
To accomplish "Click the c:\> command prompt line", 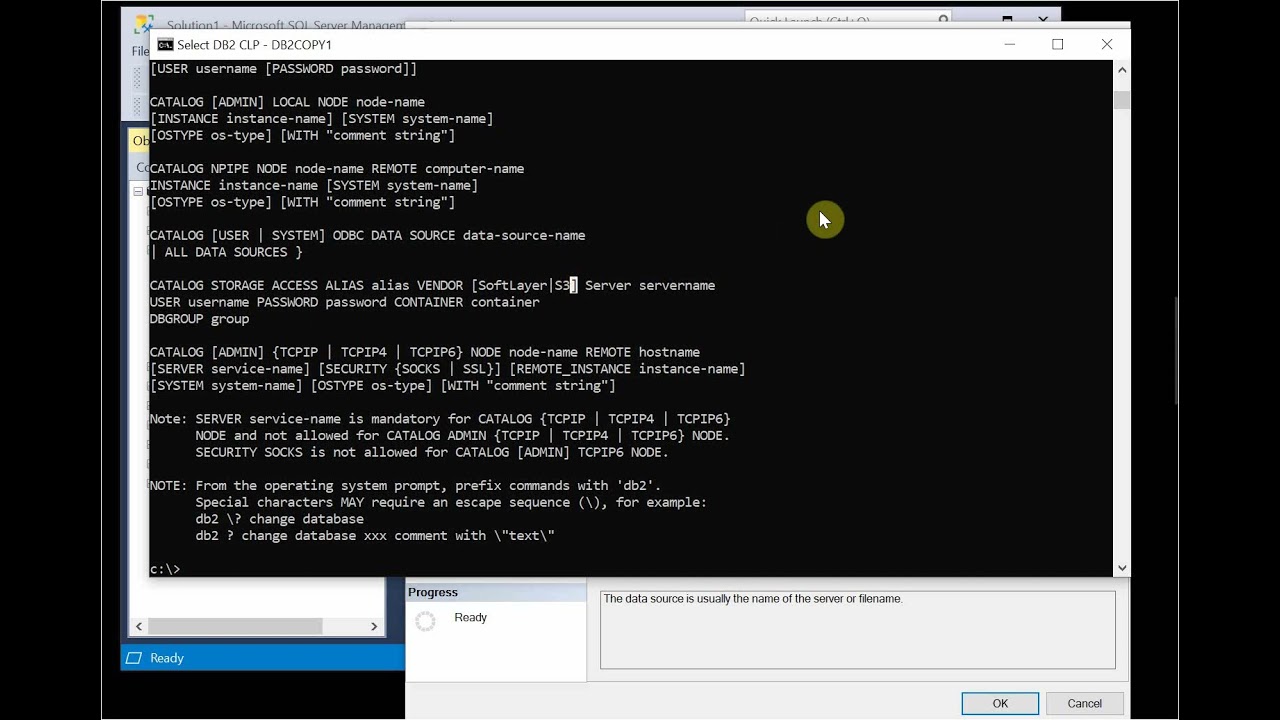I will [165, 569].
